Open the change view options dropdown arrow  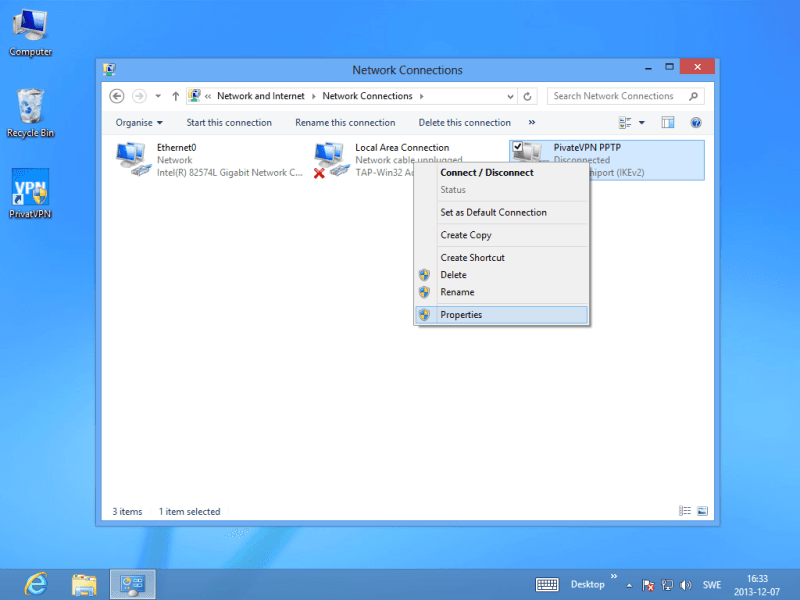[x=642, y=122]
